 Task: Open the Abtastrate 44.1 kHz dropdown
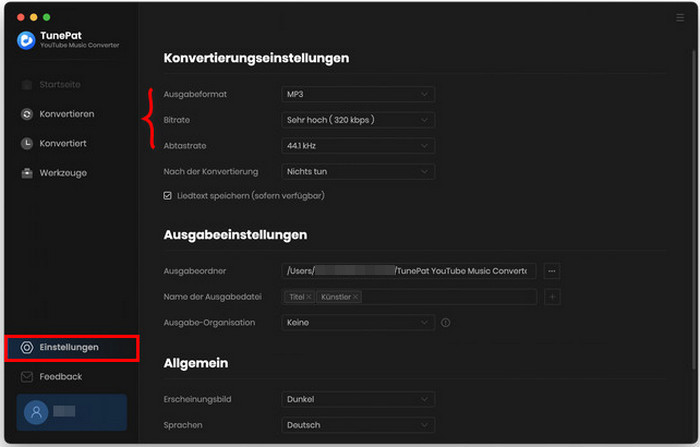point(358,146)
